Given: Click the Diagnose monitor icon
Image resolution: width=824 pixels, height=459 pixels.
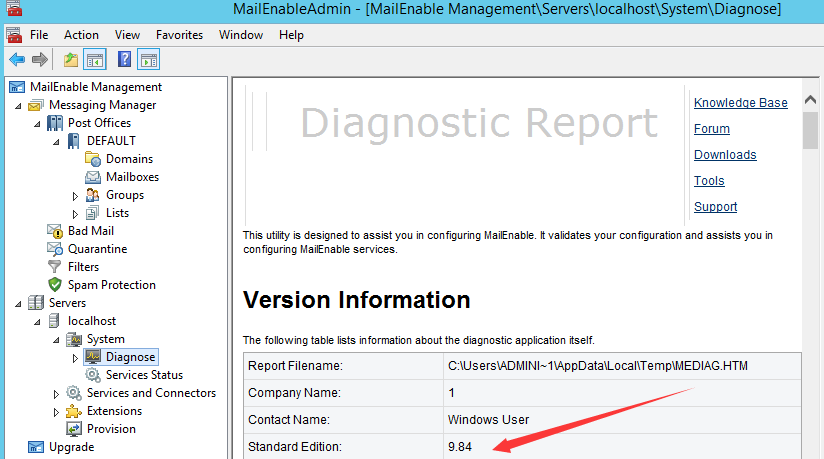Looking at the screenshot, I should 92,357.
